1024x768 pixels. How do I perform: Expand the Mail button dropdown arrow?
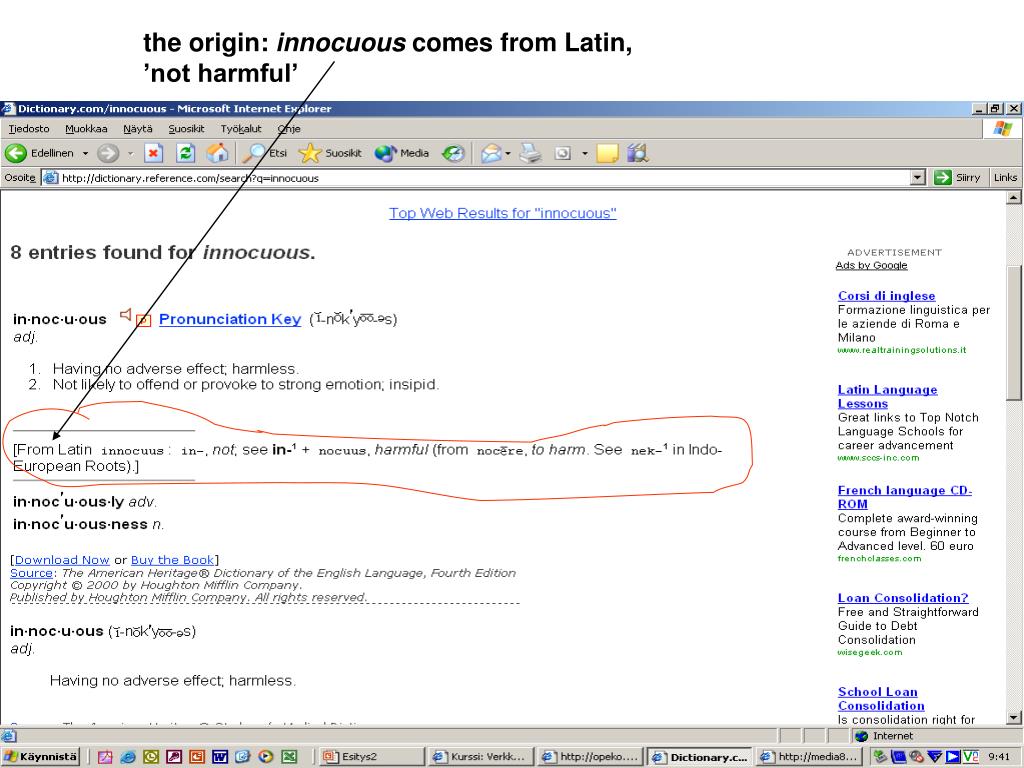point(508,153)
